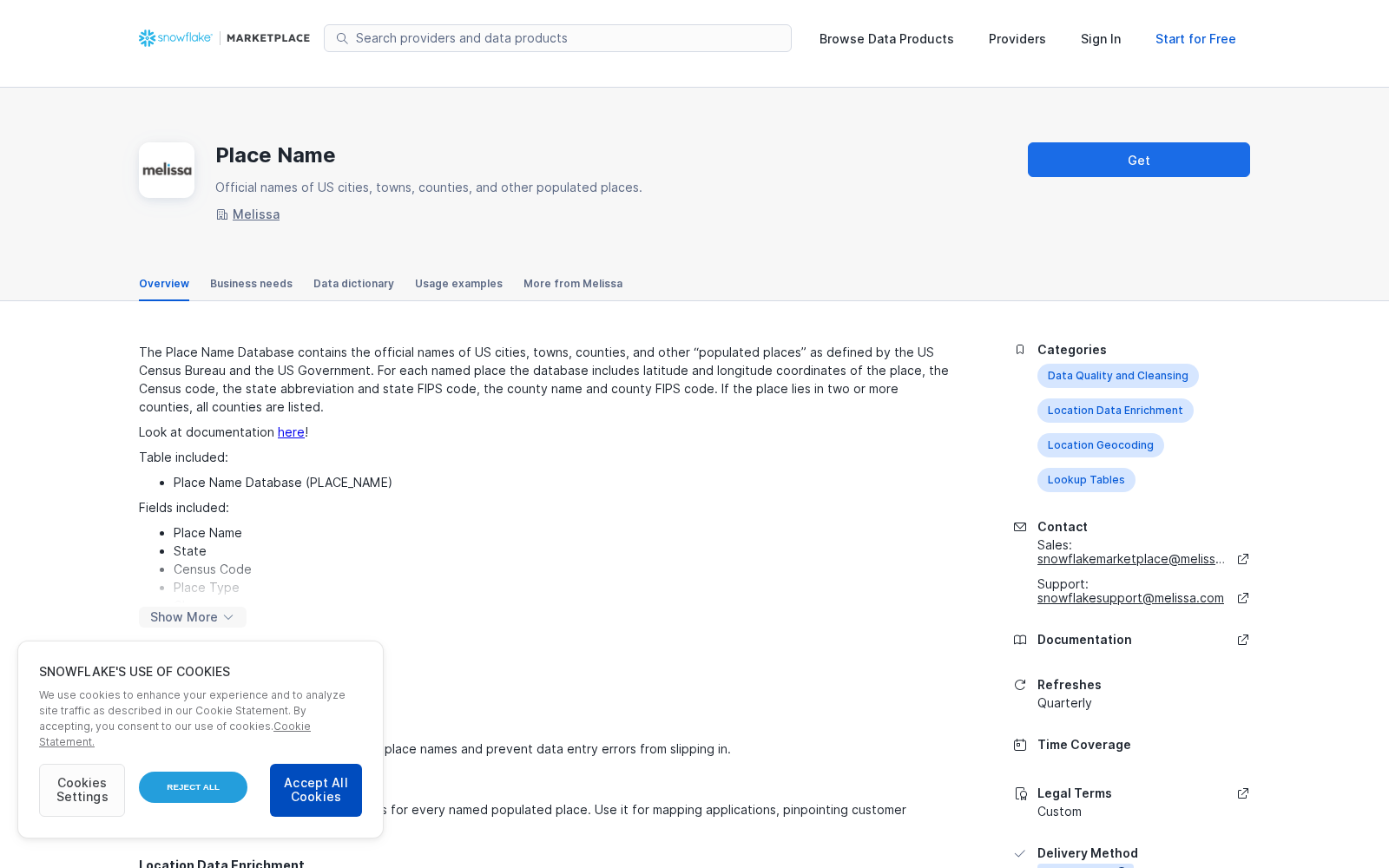Click the Time Coverage calendar icon
Image resolution: width=1389 pixels, height=868 pixels.
[1020, 745]
